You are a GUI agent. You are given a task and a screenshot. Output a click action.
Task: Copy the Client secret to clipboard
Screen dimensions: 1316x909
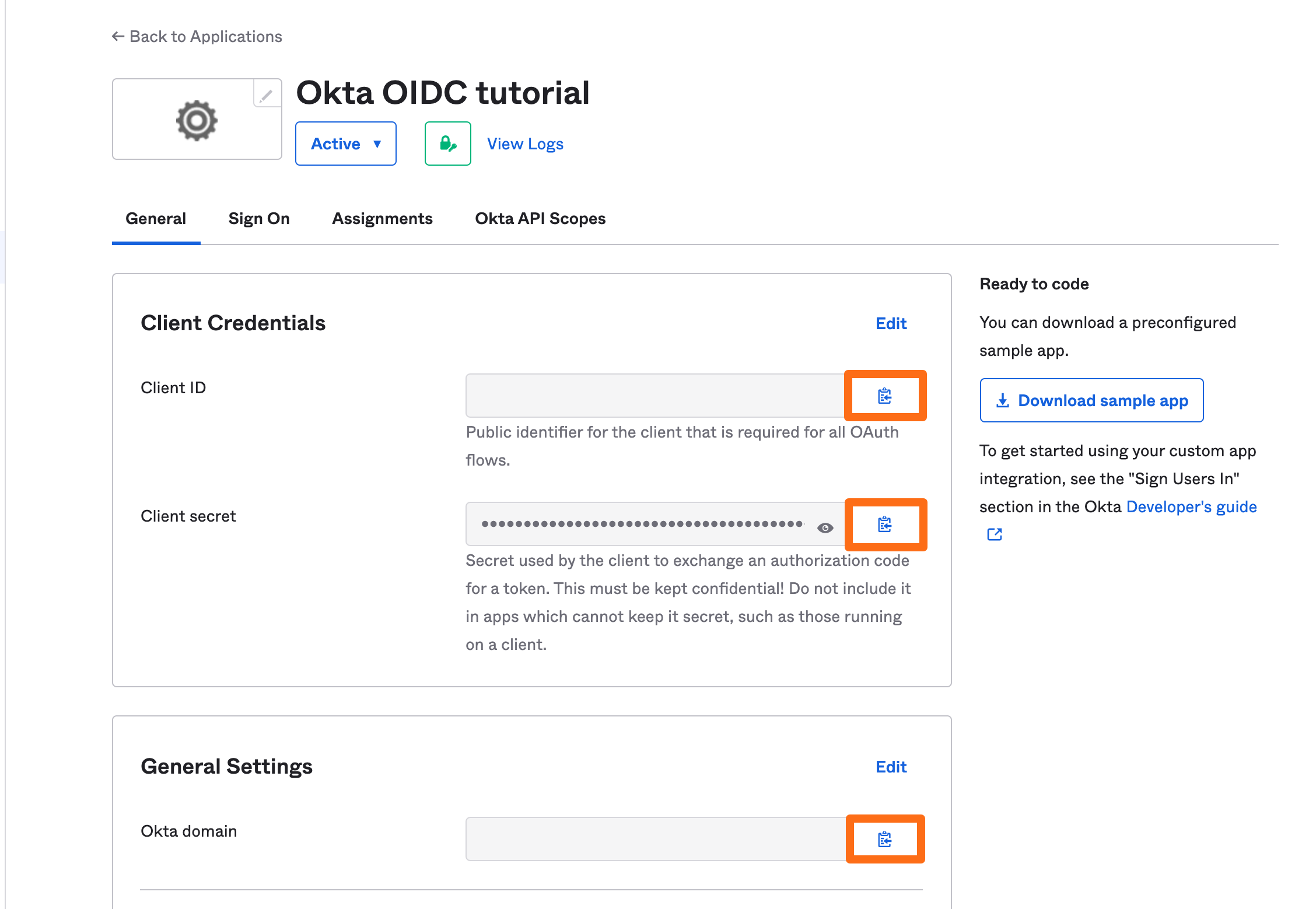(x=884, y=525)
